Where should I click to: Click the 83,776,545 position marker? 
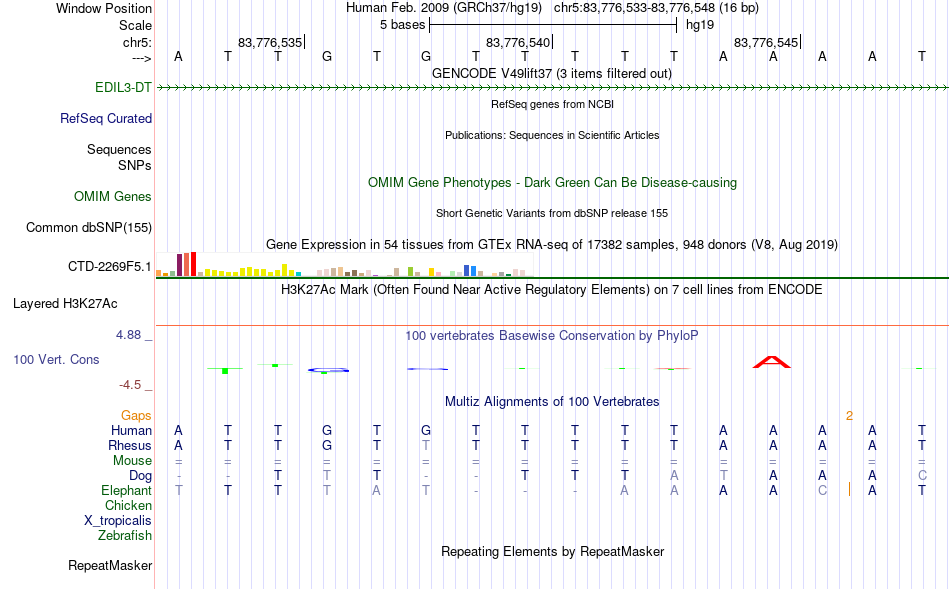766,42
